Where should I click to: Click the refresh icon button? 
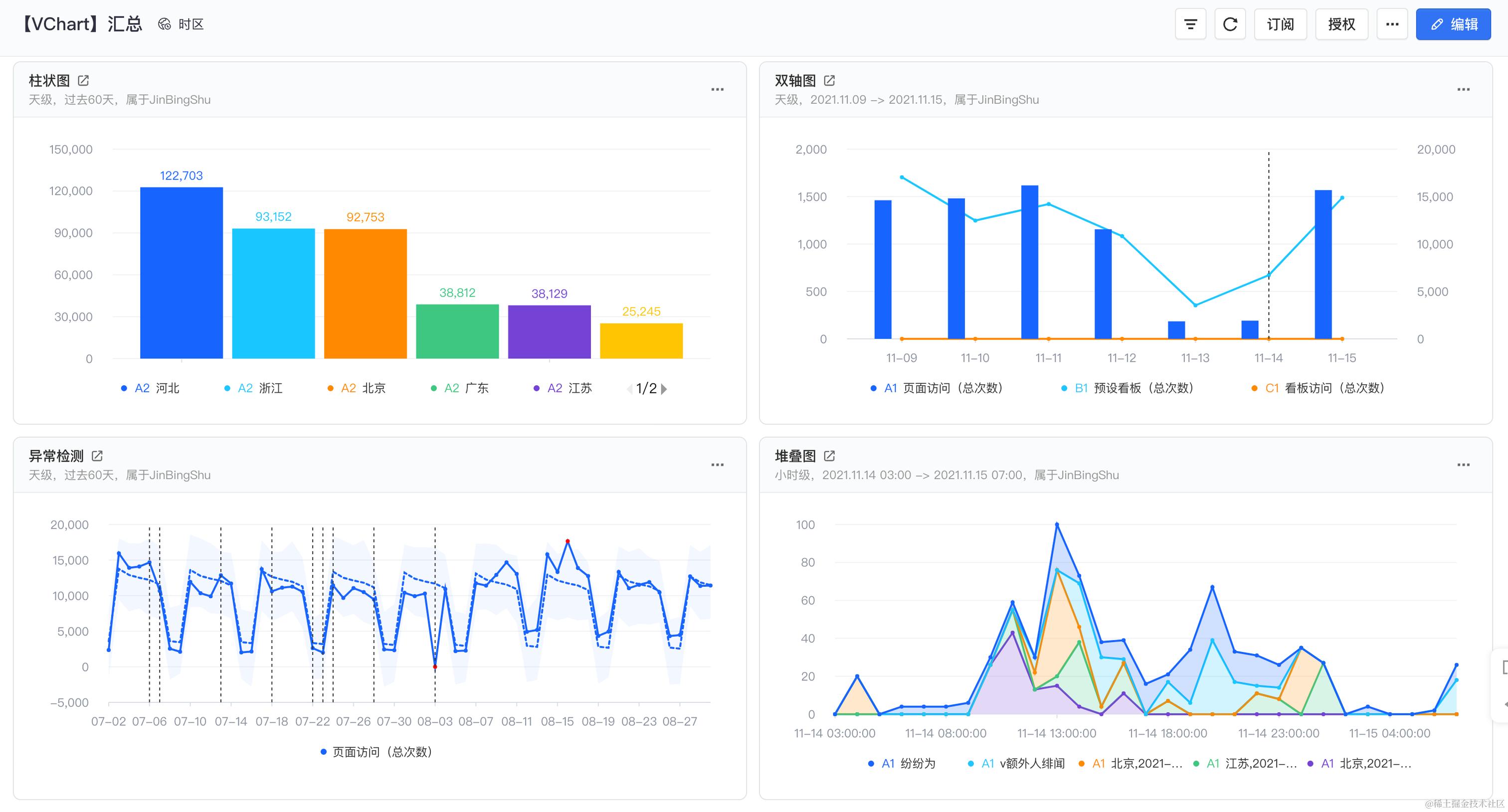point(1230,24)
